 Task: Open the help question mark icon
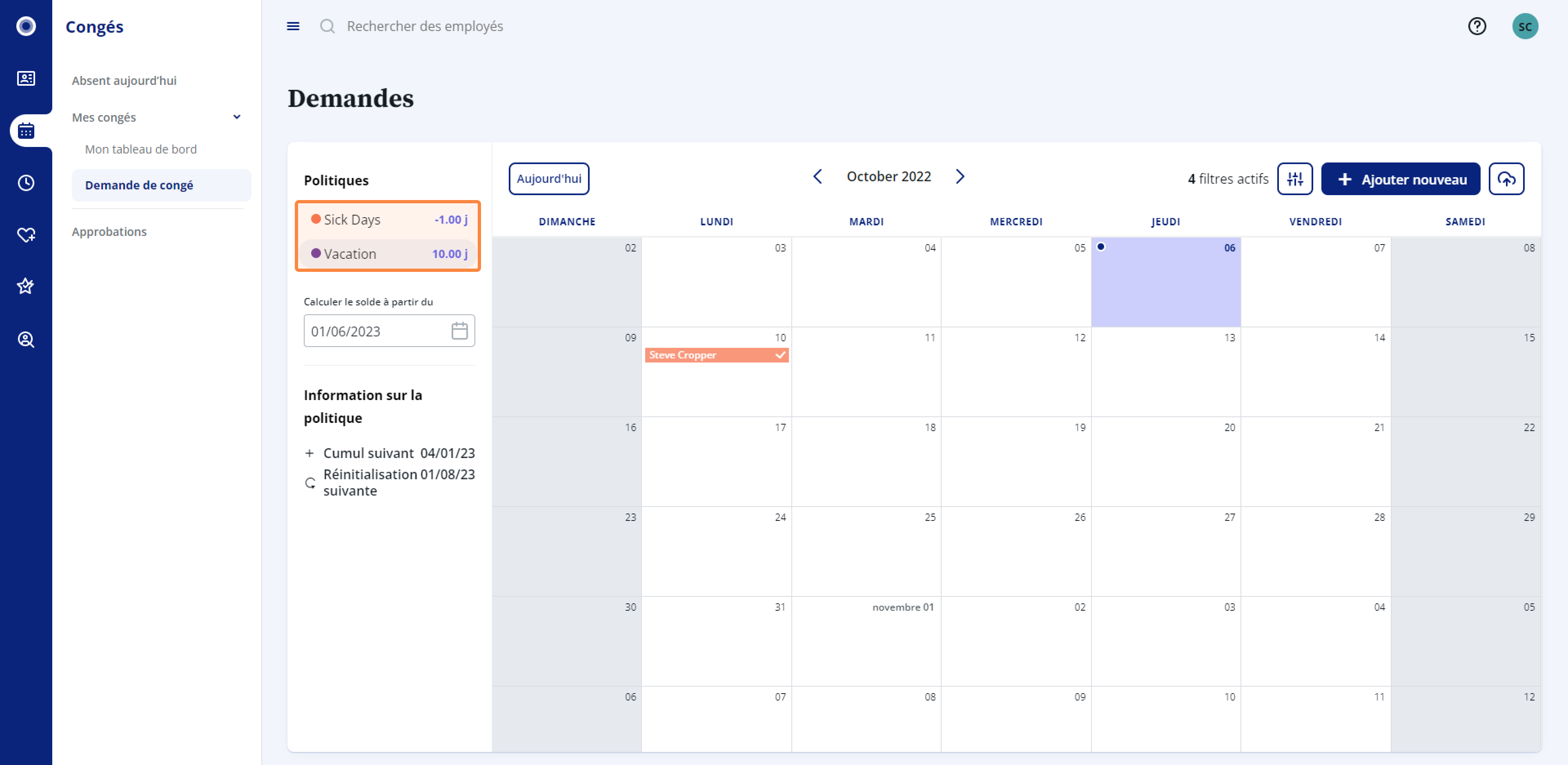pos(1477,26)
